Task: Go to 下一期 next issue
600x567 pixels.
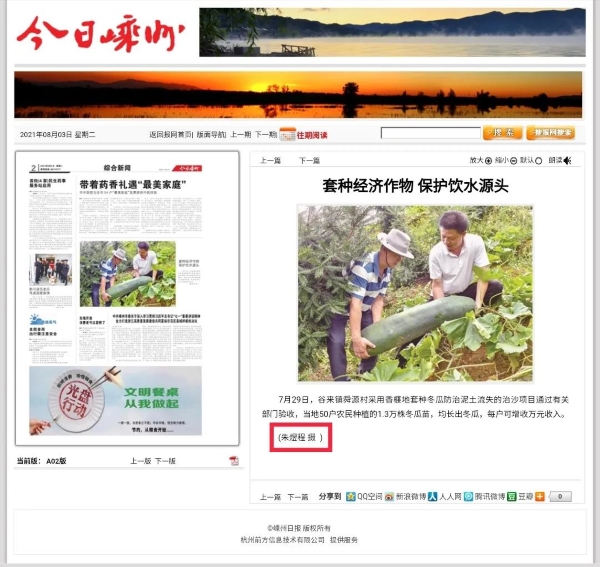Action: point(265,134)
